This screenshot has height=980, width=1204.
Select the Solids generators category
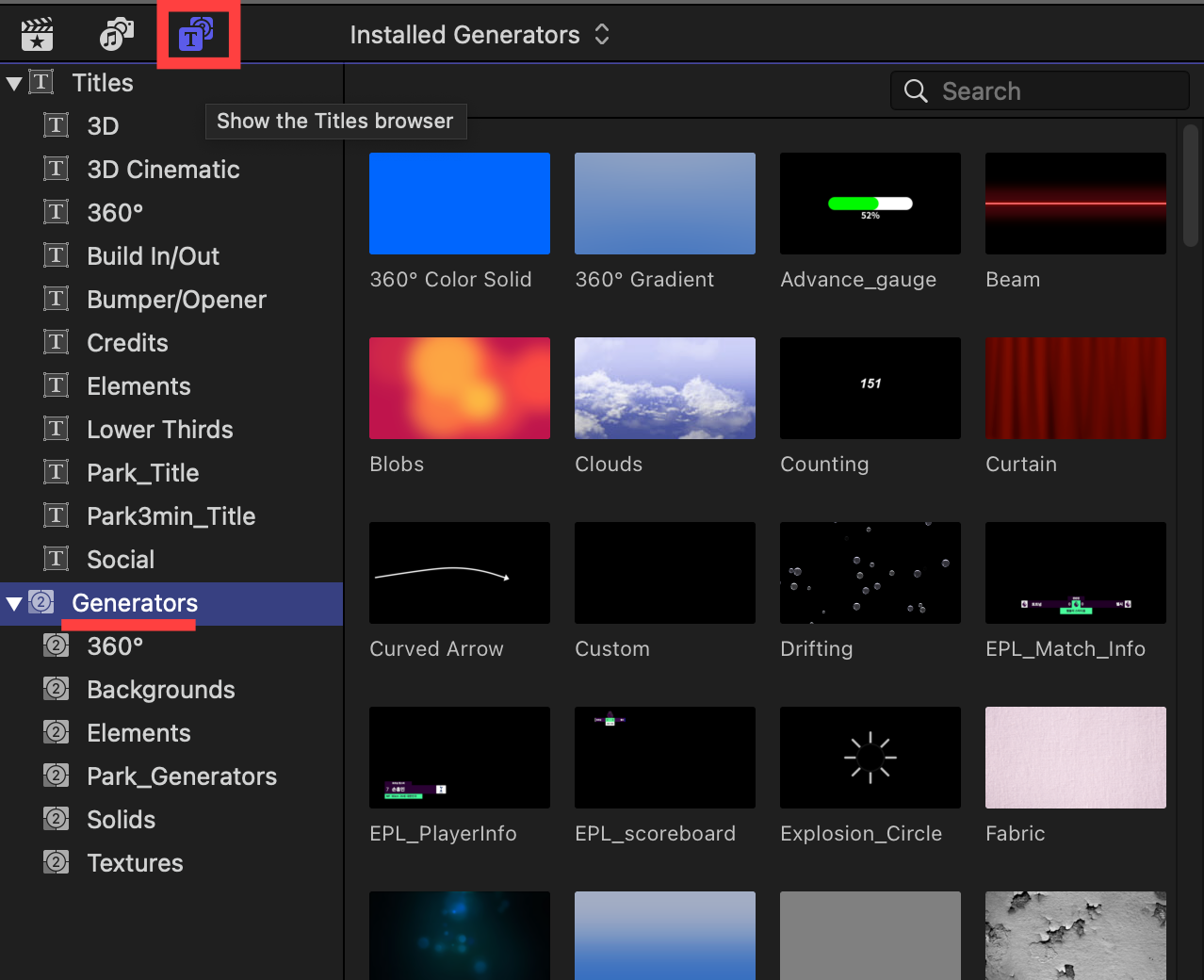tap(171, 819)
